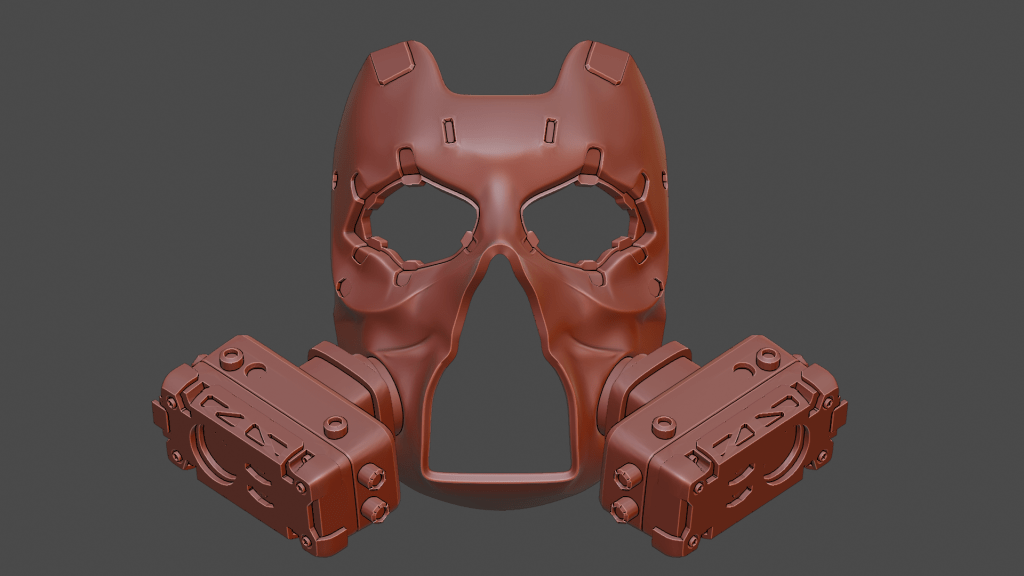Click the round cap atop the right filter
The width and height of the screenshot is (1024, 576).
[x=769, y=357]
